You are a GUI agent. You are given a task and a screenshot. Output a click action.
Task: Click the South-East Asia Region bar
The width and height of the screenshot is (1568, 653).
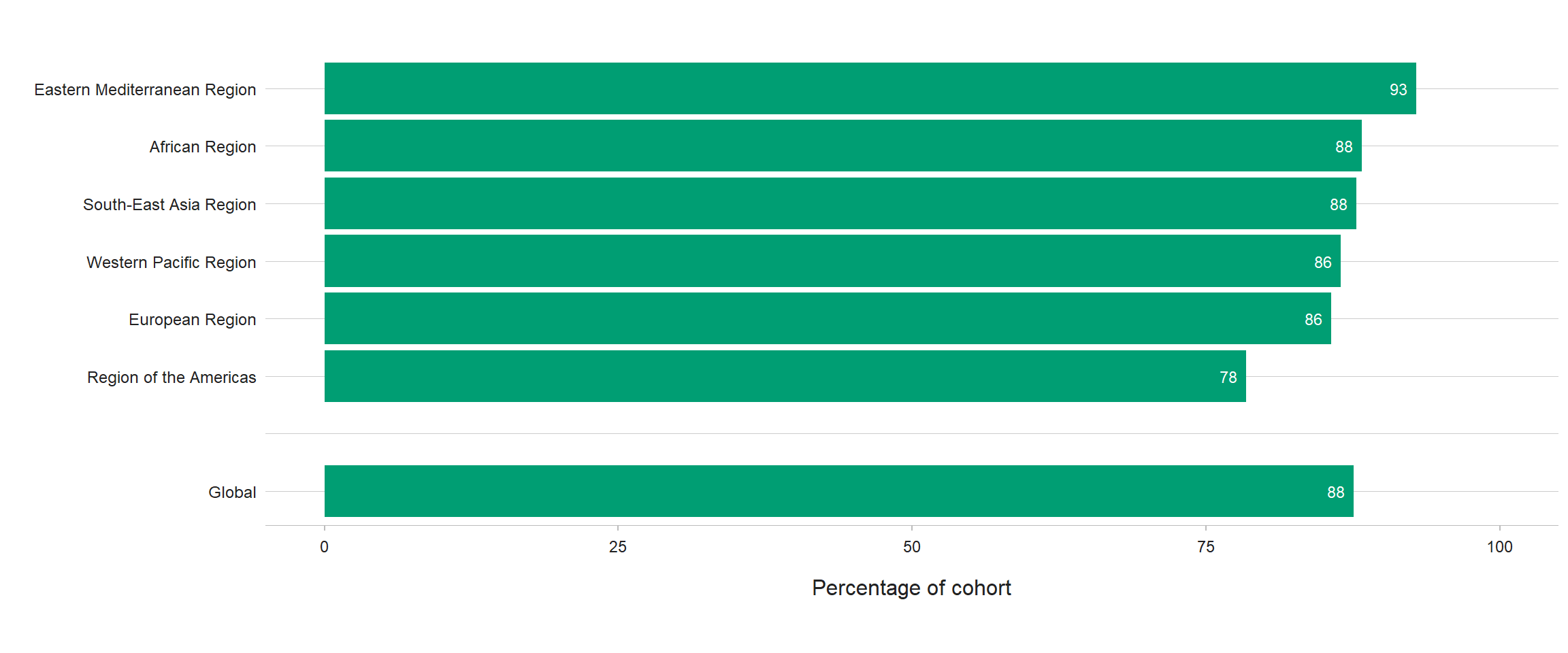[840, 203]
